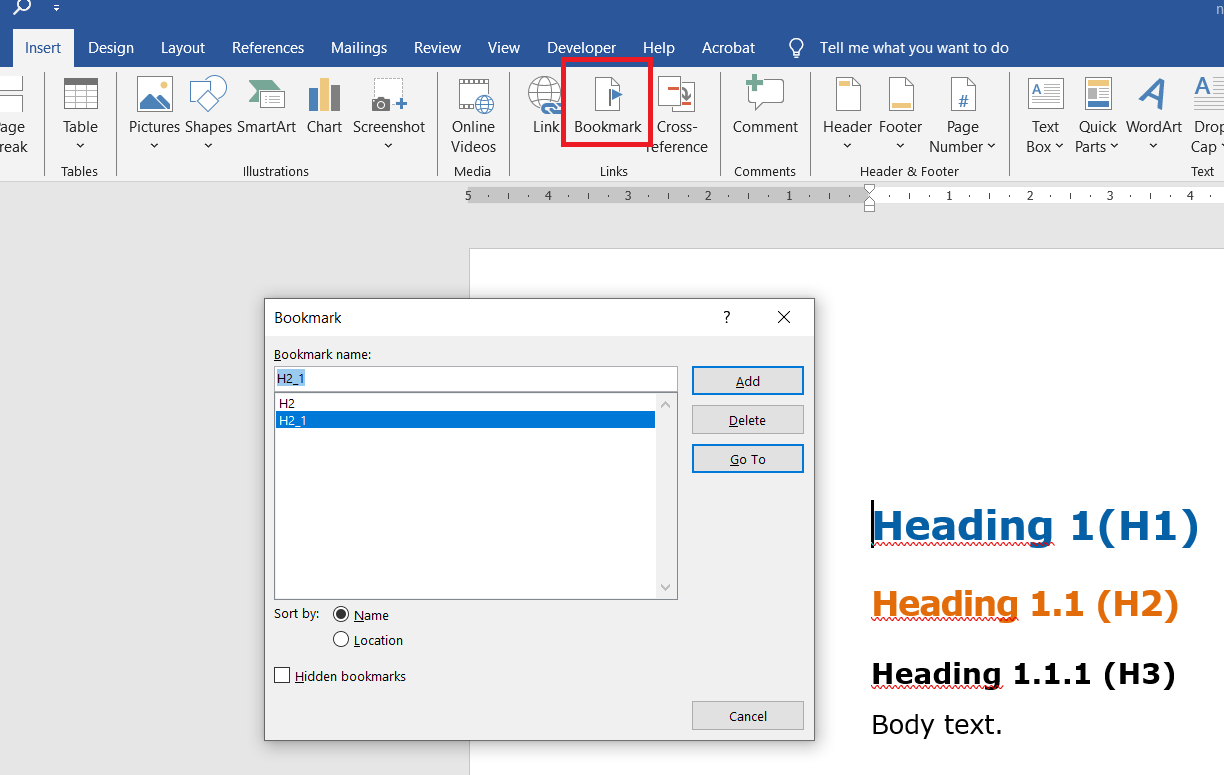Expand the Quick Parts dropdown arrow
Image resolution: width=1224 pixels, height=775 pixels.
pos(1113,147)
